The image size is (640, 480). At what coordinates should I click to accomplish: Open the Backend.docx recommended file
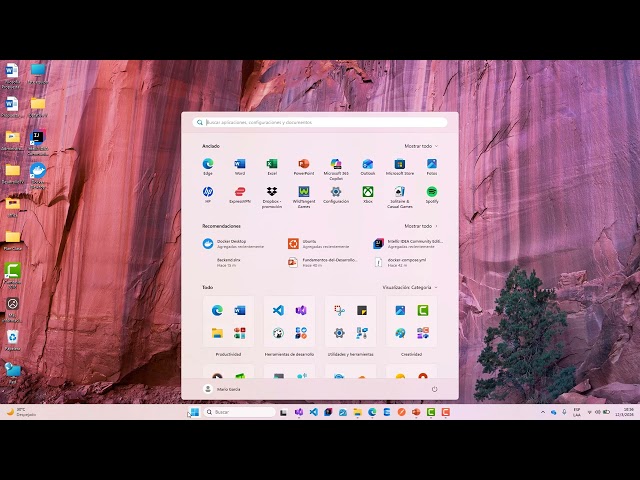click(229, 262)
